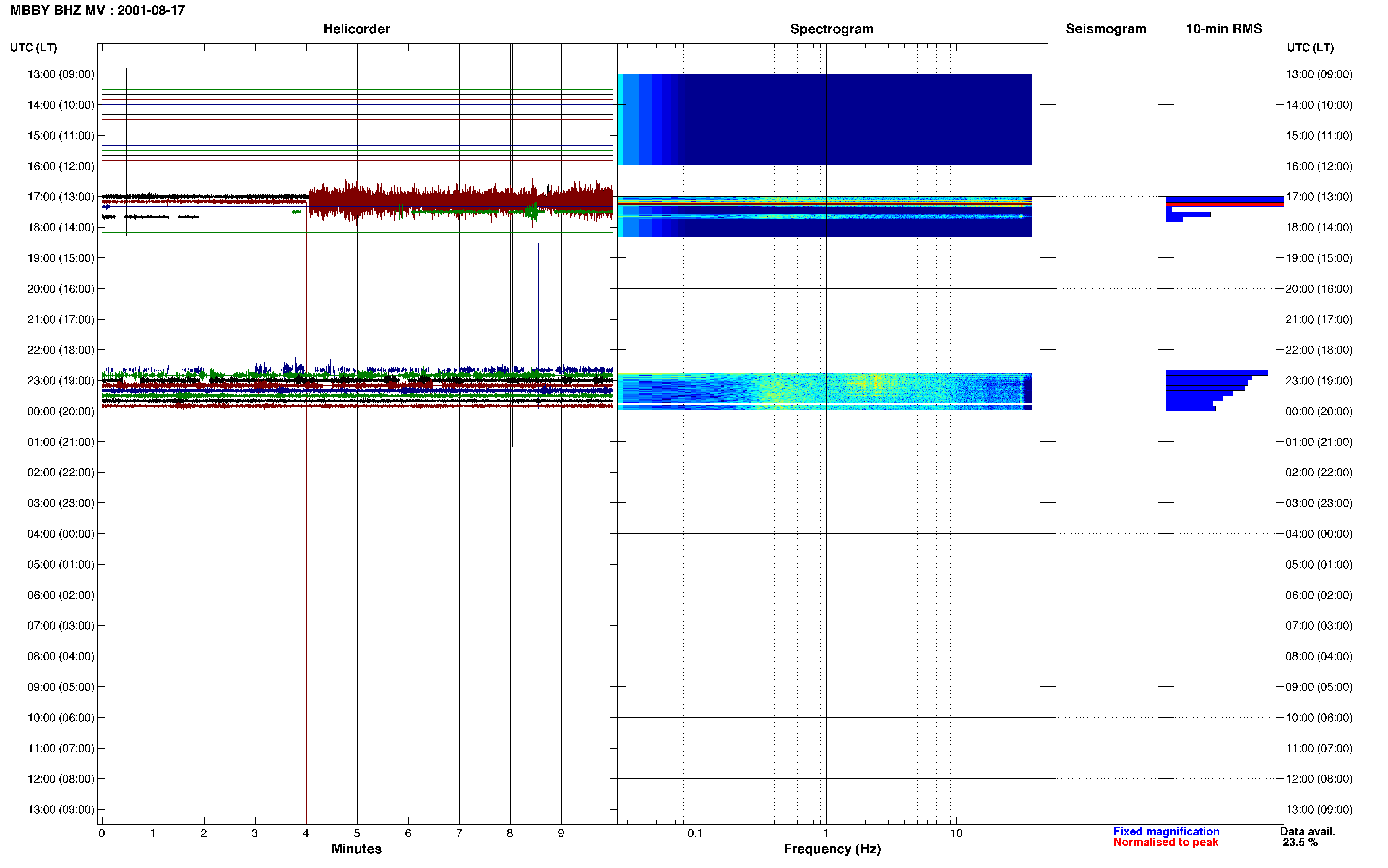Image resolution: width=1388 pixels, height=868 pixels.
Task: Click minute tick label '5' on helicorder axis
Action: click(357, 833)
